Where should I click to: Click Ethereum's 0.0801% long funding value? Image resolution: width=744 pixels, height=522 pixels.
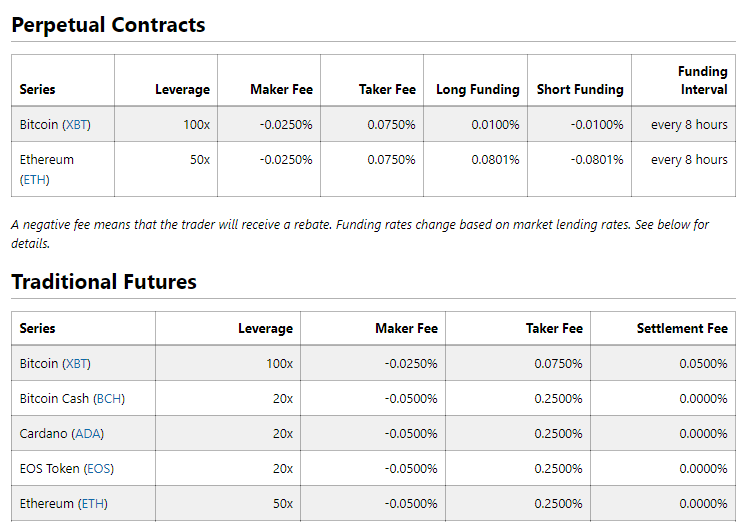click(x=495, y=159)
